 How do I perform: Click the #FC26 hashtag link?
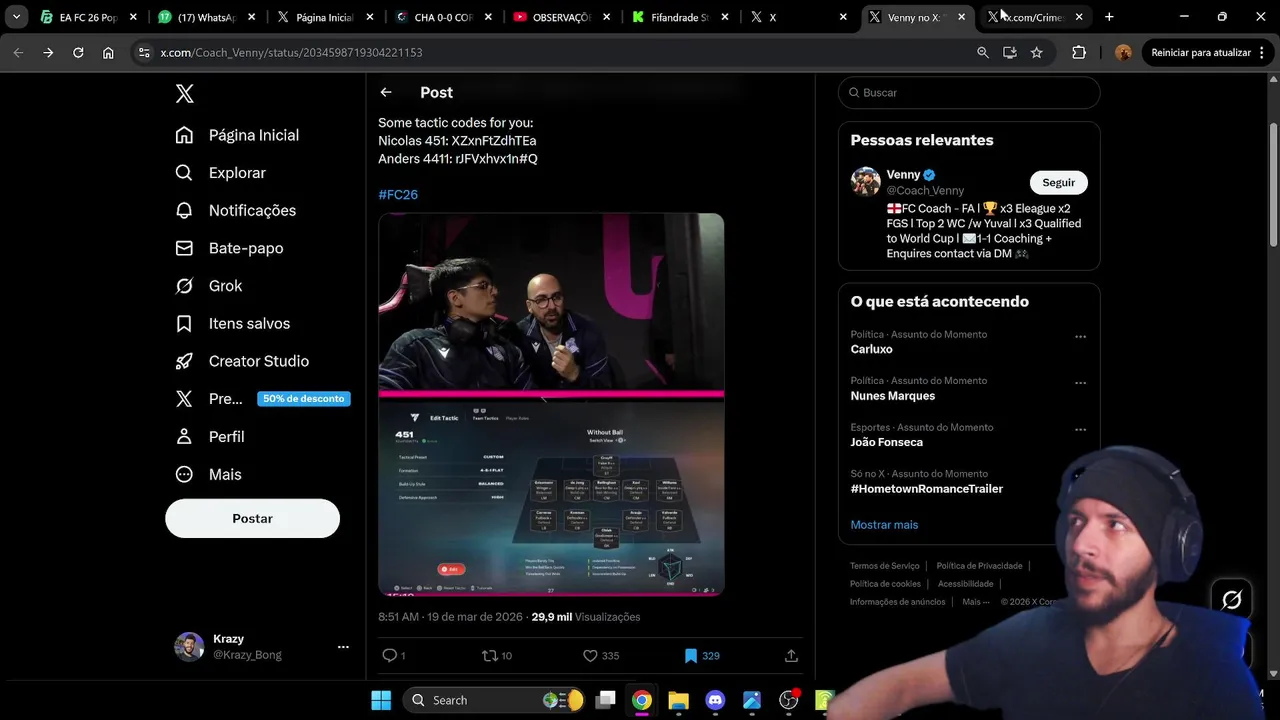tap(398, 195)
